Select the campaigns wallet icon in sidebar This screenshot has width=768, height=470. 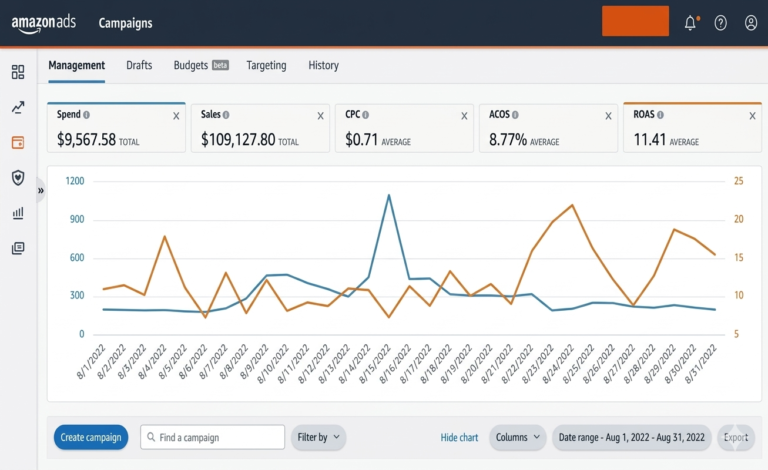pos(18,142)
